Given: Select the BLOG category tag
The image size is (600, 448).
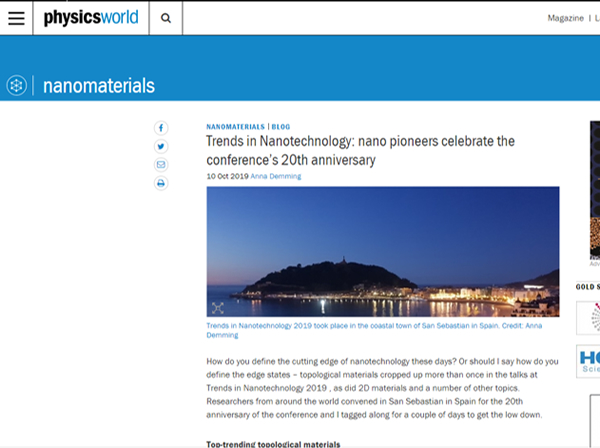Looking at the screenshot, I should (282, 127).
